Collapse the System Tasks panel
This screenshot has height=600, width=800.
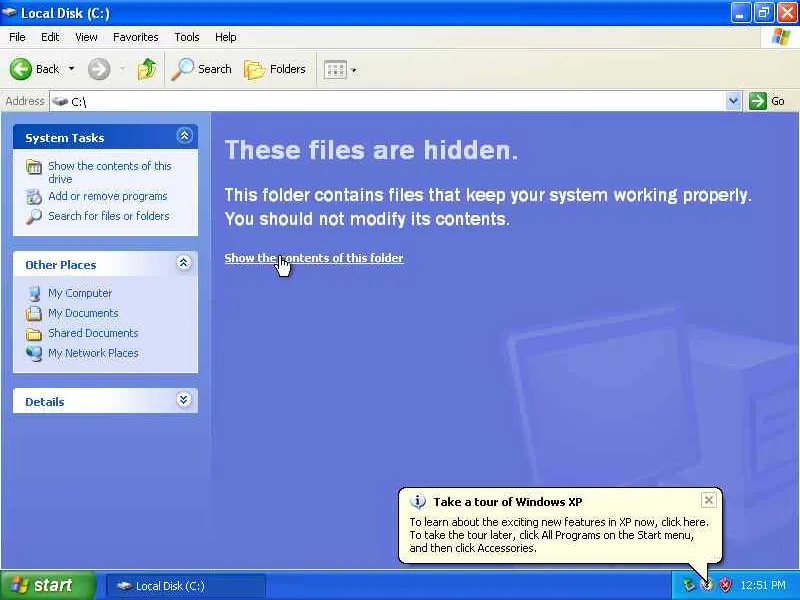184,136
